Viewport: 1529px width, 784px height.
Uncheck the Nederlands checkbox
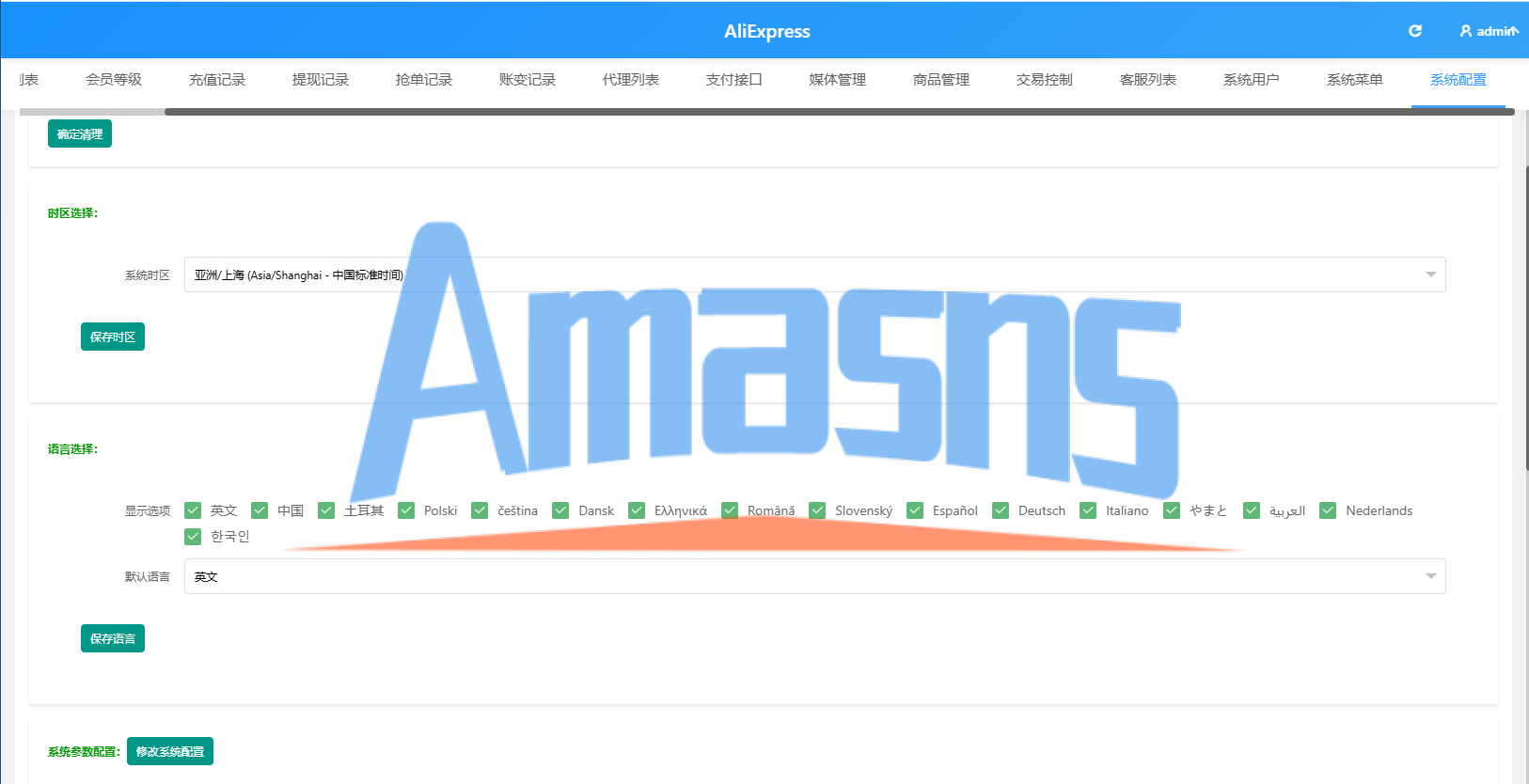[x=1328, y=510]
